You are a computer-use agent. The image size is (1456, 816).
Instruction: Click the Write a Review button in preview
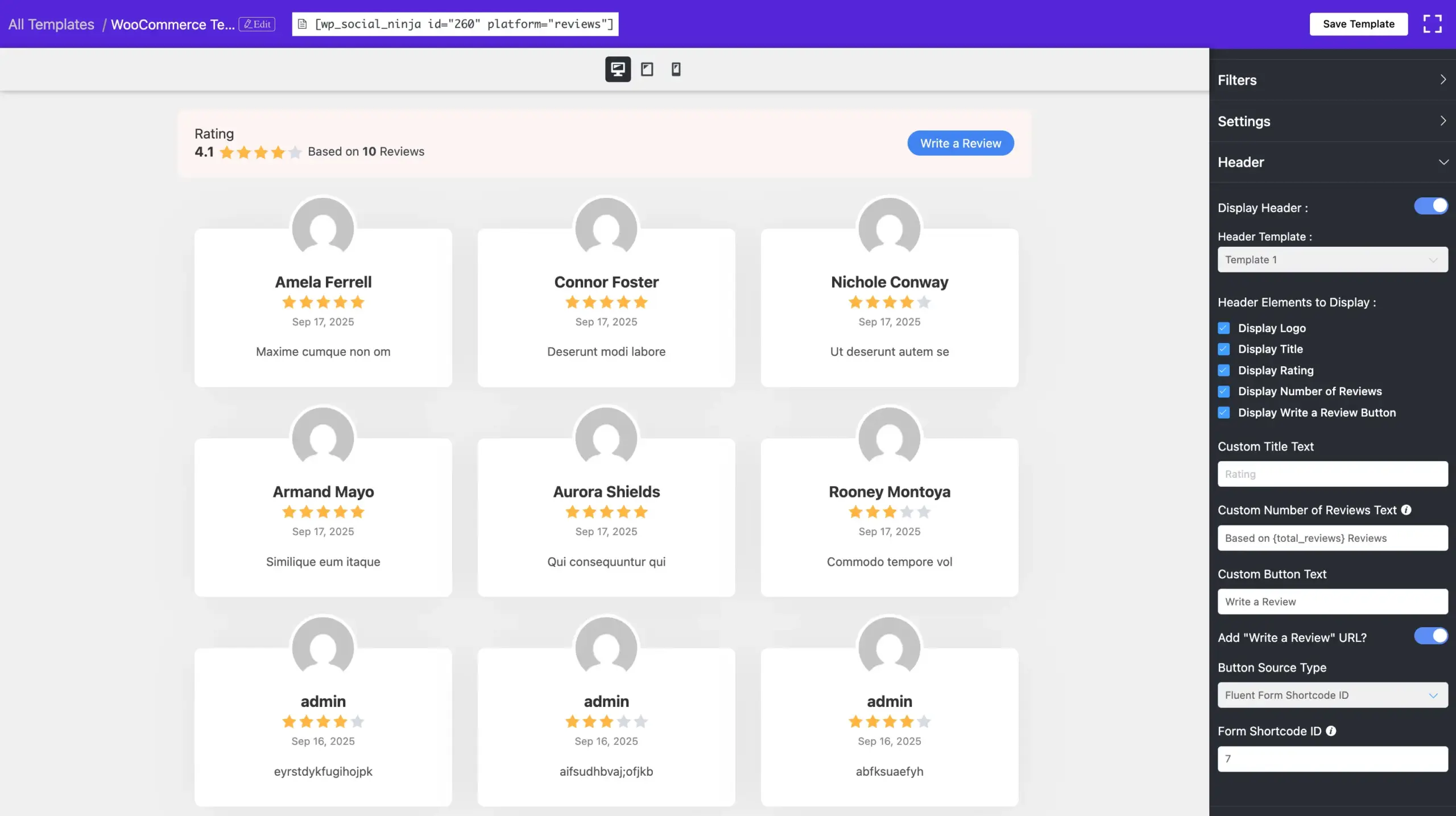pos(960,143)
